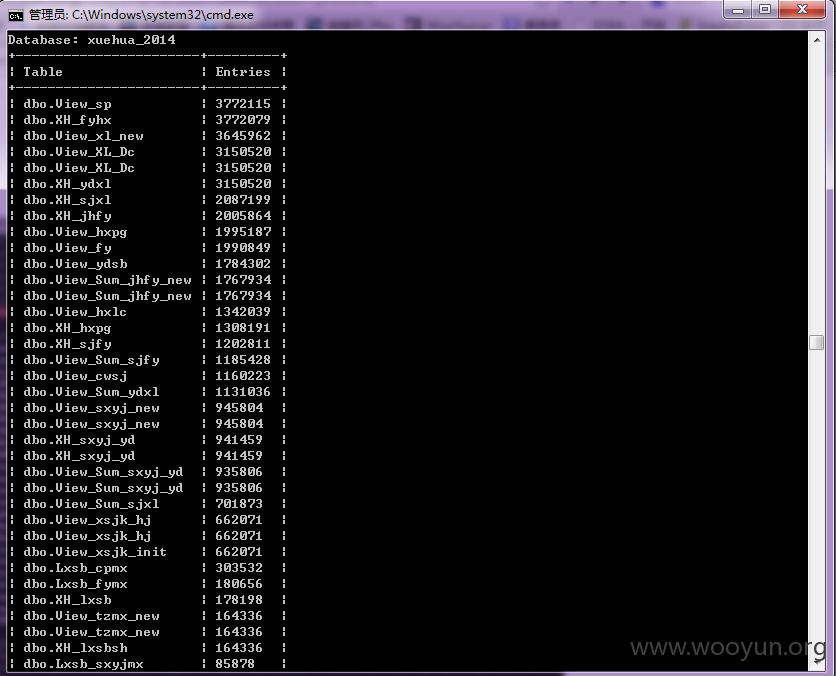This screenshot has width=836, height=676.
Task: Select the dbo.View_Sum_sjxl table name
Action: click(x=91, y=504)
